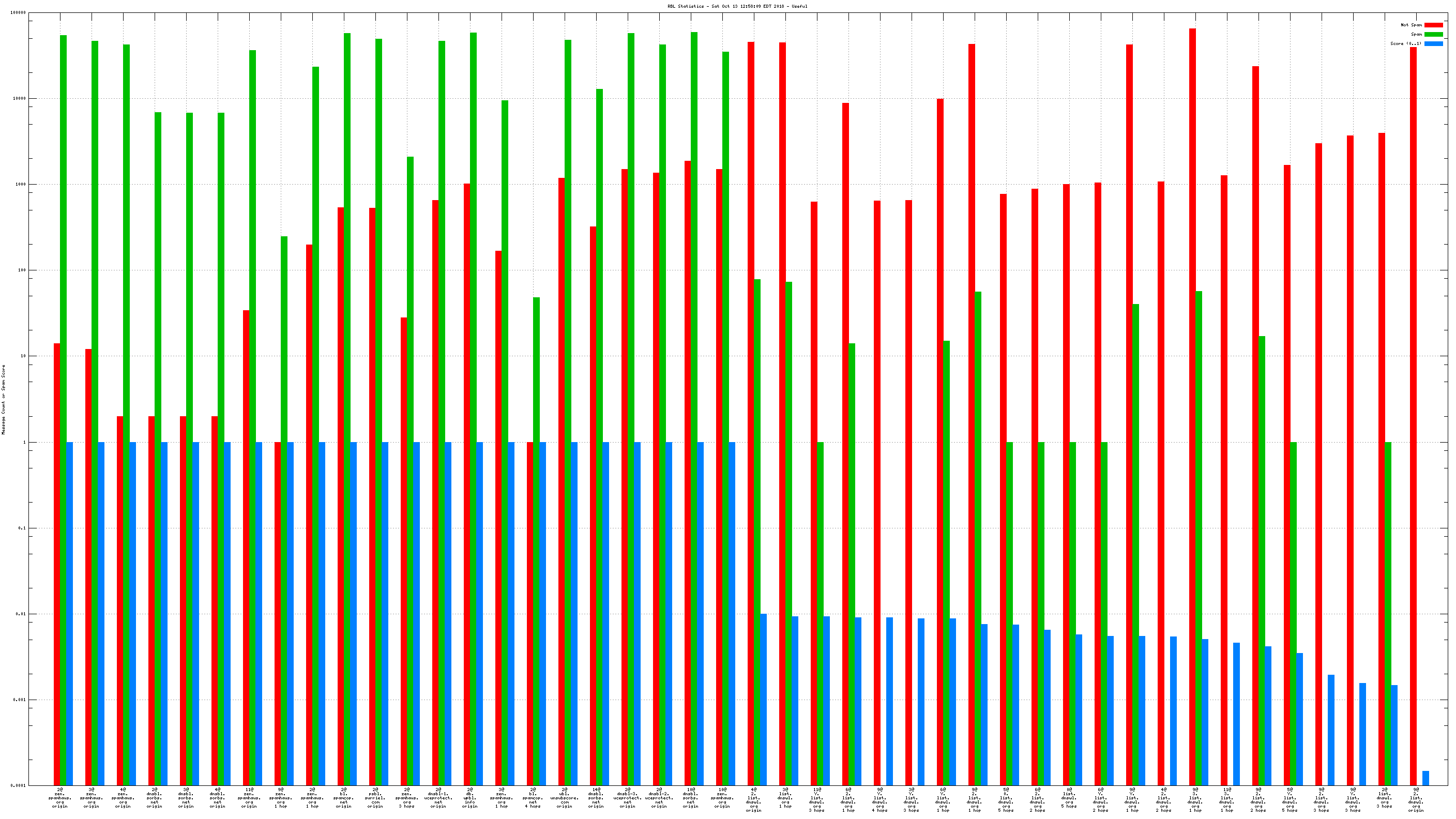Click the RBL Statistics chart title
1456x819 pixels.
pyautogui.click(x=737, y=6)
